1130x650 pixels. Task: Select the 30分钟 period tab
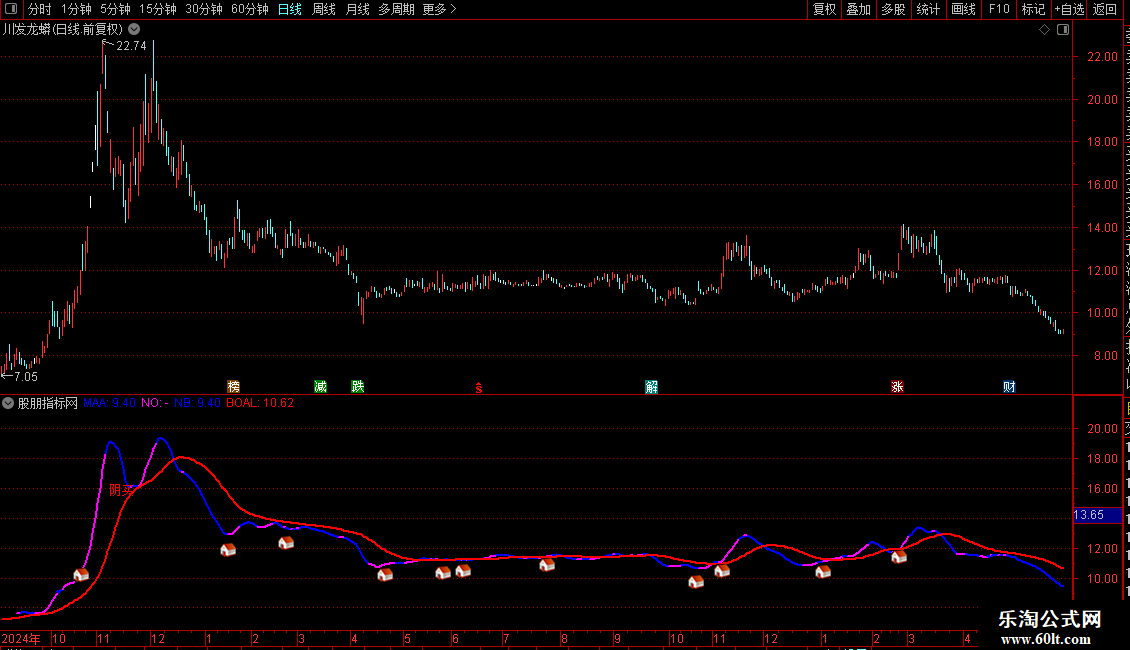204,9
